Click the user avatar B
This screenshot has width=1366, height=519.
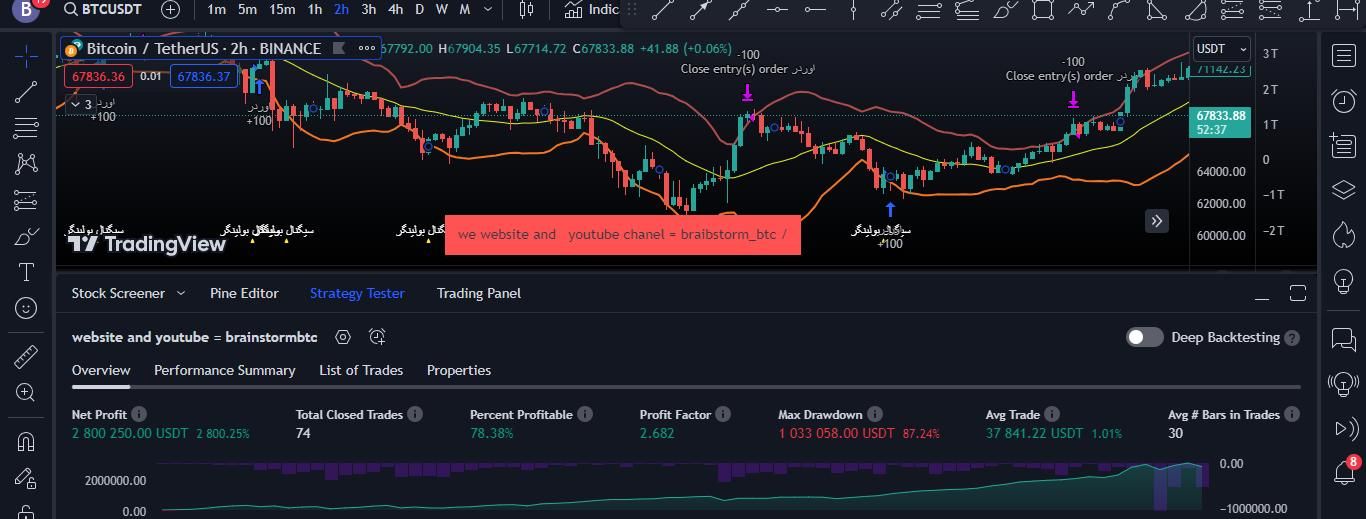click(28, 9)
